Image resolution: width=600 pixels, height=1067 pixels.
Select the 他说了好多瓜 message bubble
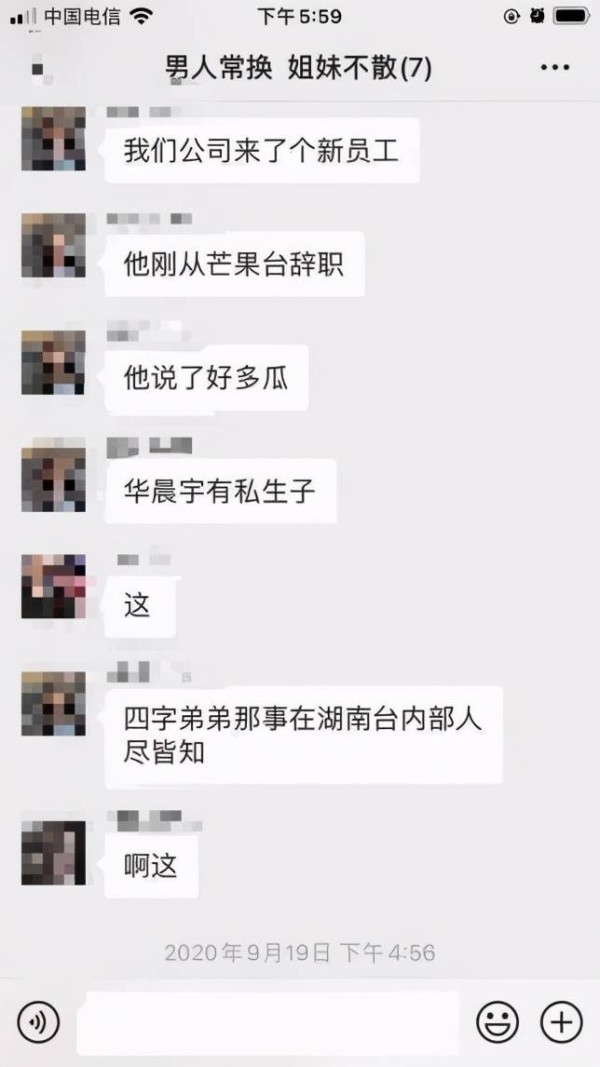click(206, 378)
